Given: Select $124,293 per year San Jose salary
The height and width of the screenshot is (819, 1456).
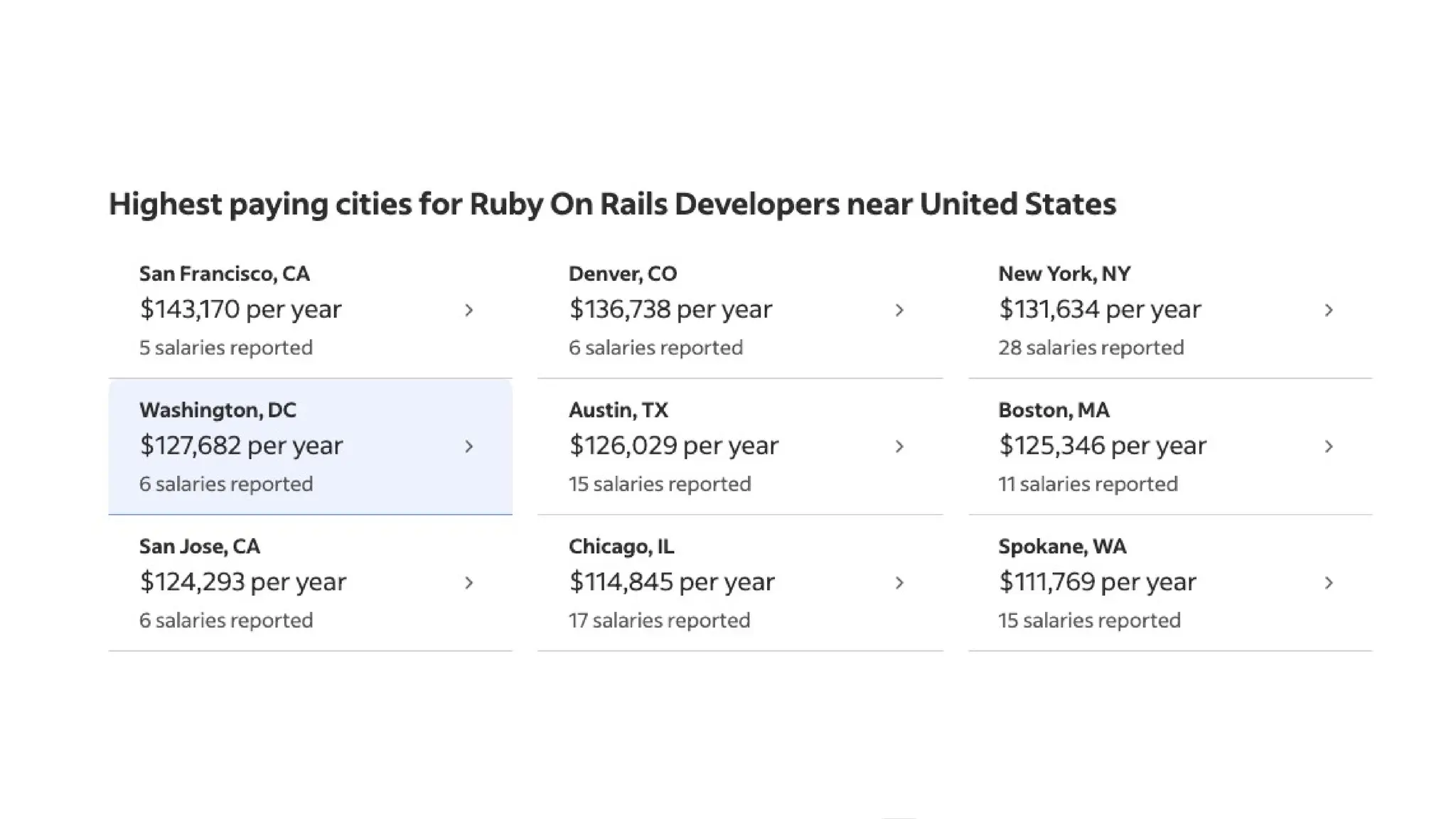Looking at the screenshot, I should coord(242,582).
